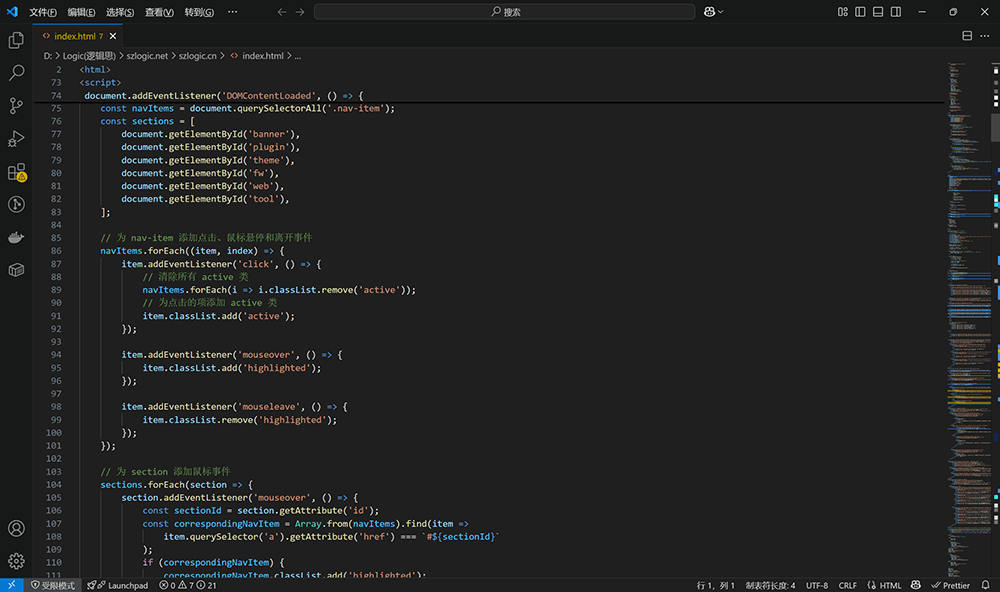Open the Run and Debug view
This screenshot has height=592, width=1000.
(16, 138)
